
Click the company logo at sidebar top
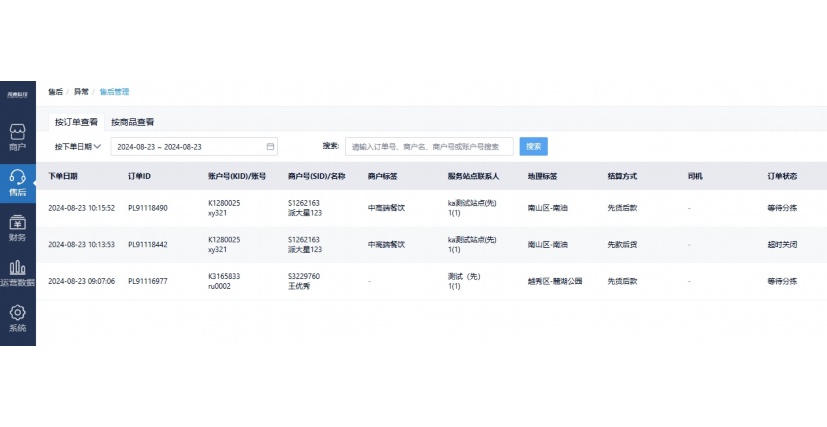[17, 95]
